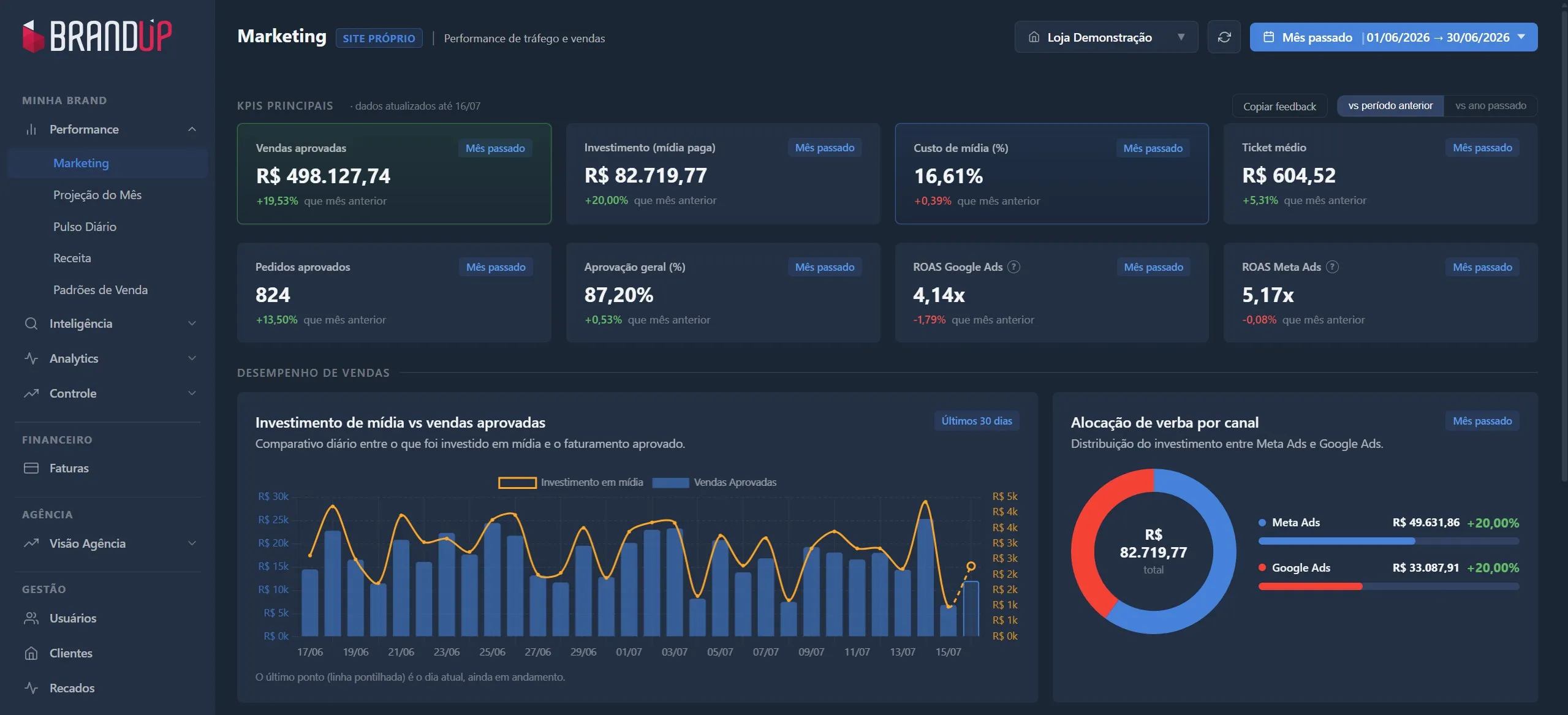
Task: Expand the Controle menu section
Action: point(192,393)
